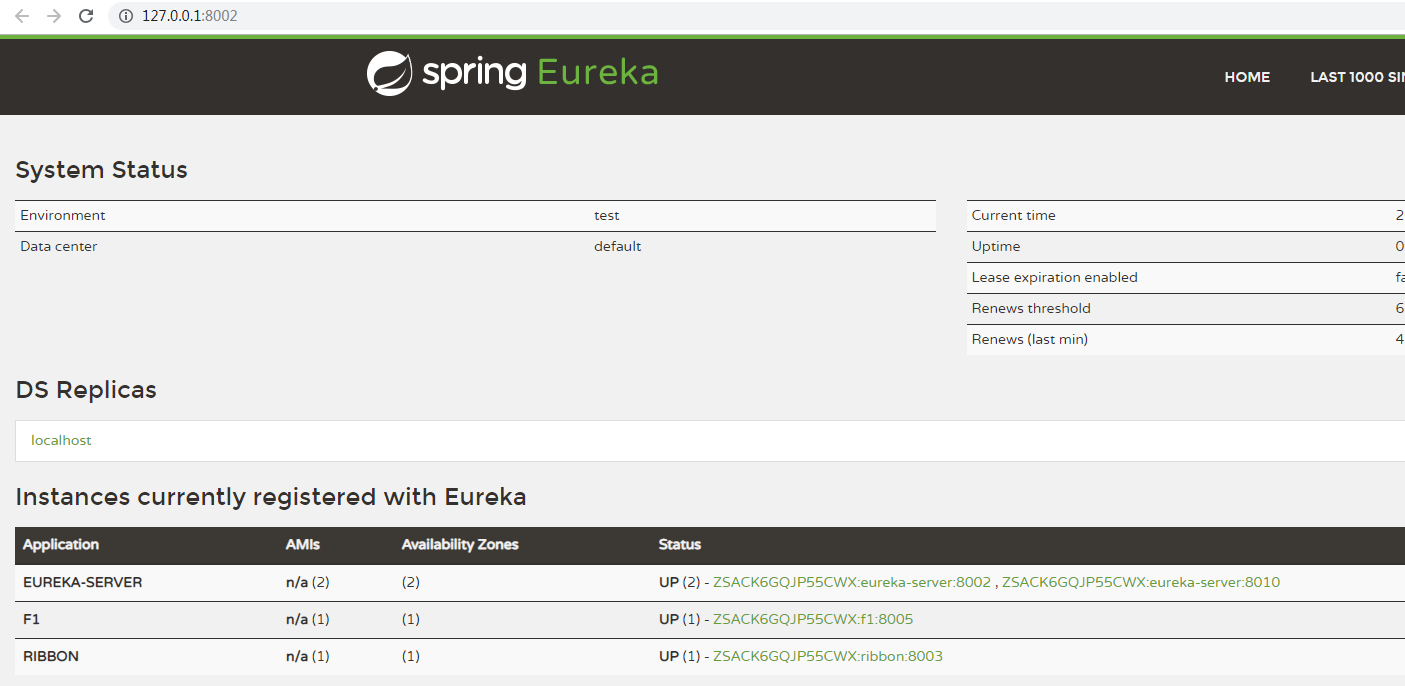Click the UP (2) status text
1405x686 pixels.
(680, 582)
